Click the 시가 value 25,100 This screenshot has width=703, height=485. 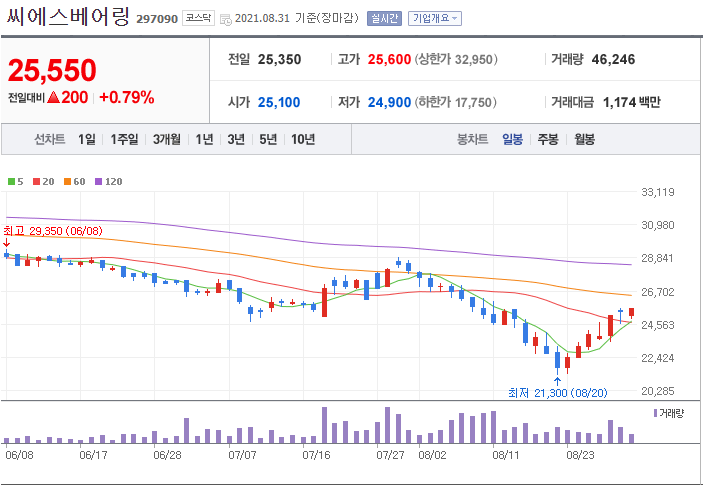point(279,102)
